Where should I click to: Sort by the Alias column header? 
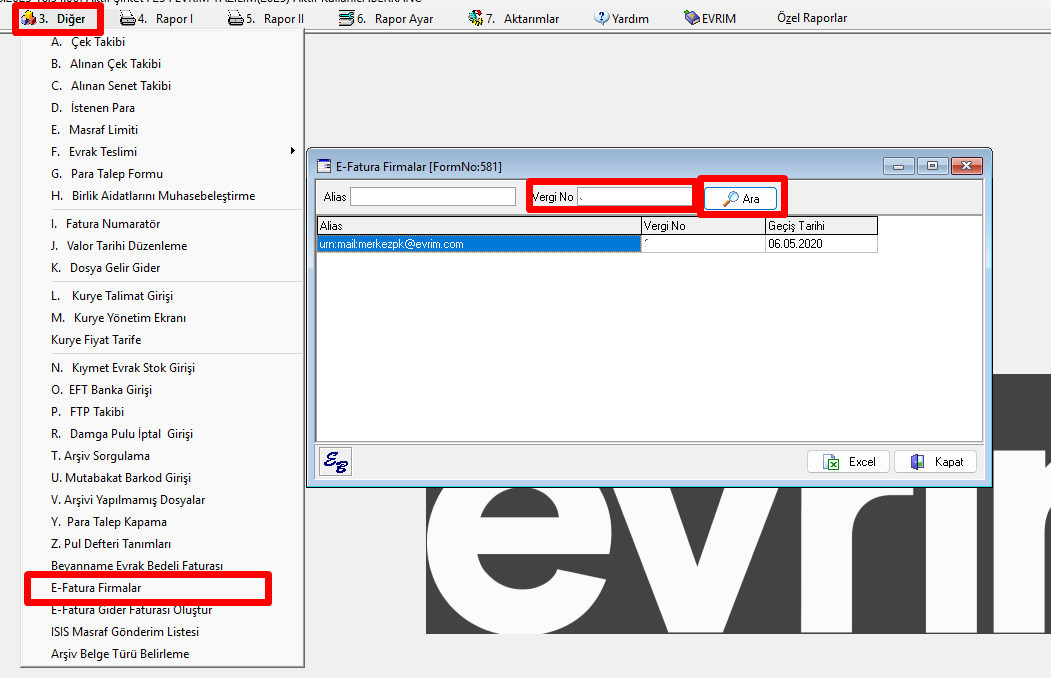point(479,226)
